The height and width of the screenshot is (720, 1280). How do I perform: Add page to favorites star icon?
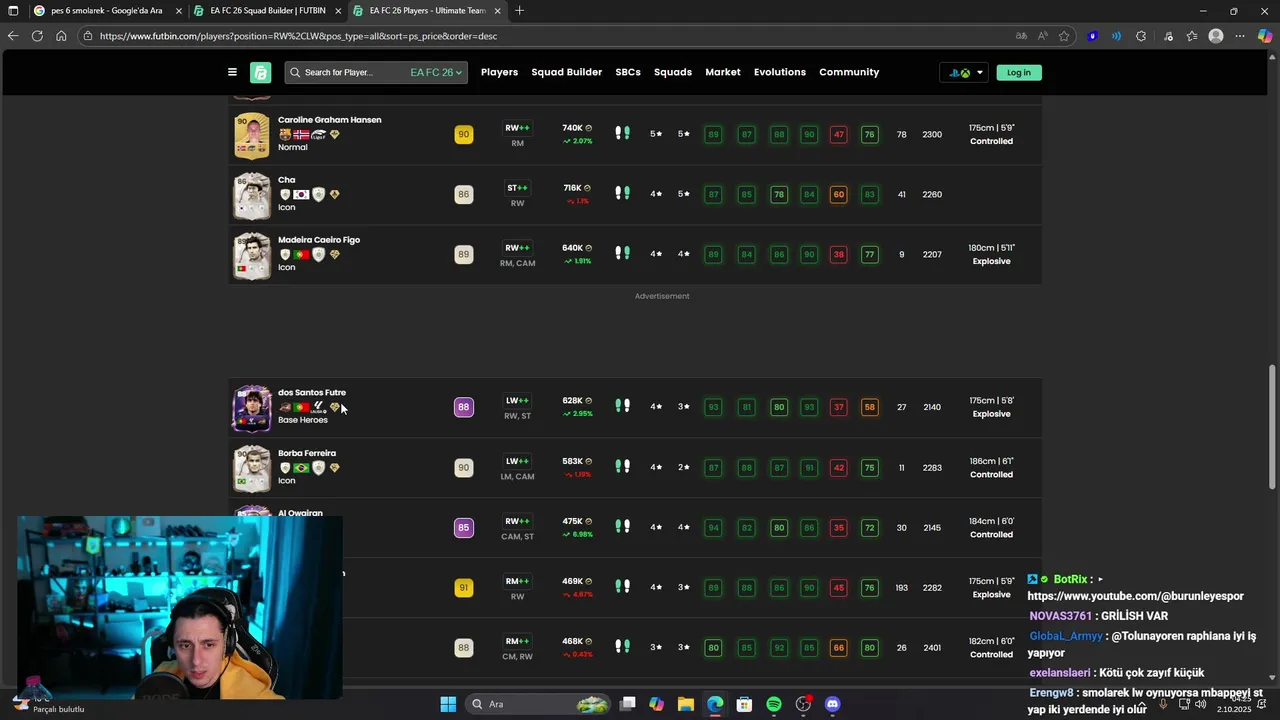click(x=1065, y=36)
